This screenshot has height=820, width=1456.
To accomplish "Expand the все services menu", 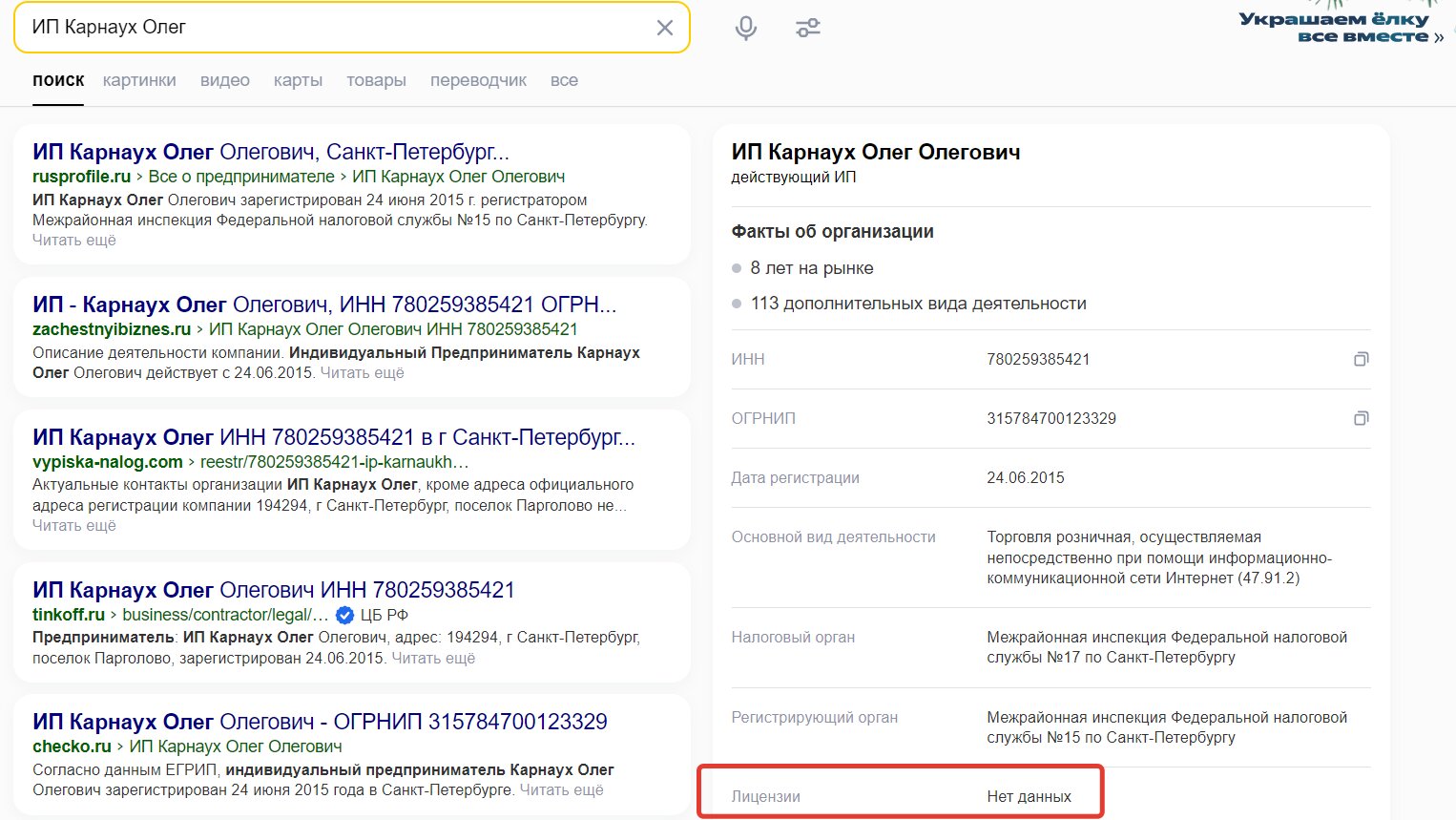I will (x=564, y=80).
